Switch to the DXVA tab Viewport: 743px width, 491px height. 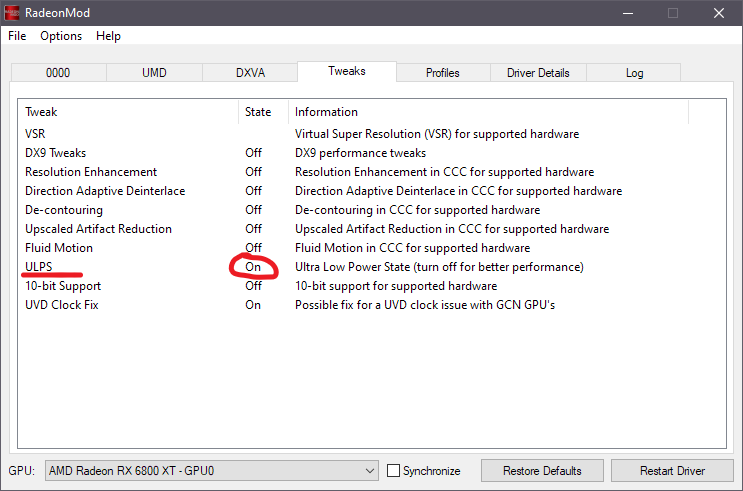pyautogui.click(x=250, y=73)
